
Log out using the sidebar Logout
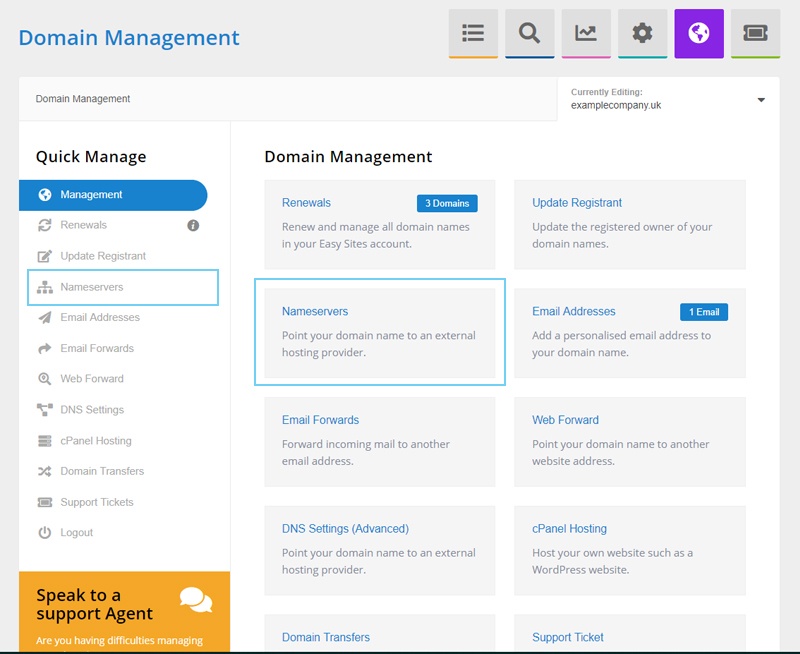[x=77, y=533]
